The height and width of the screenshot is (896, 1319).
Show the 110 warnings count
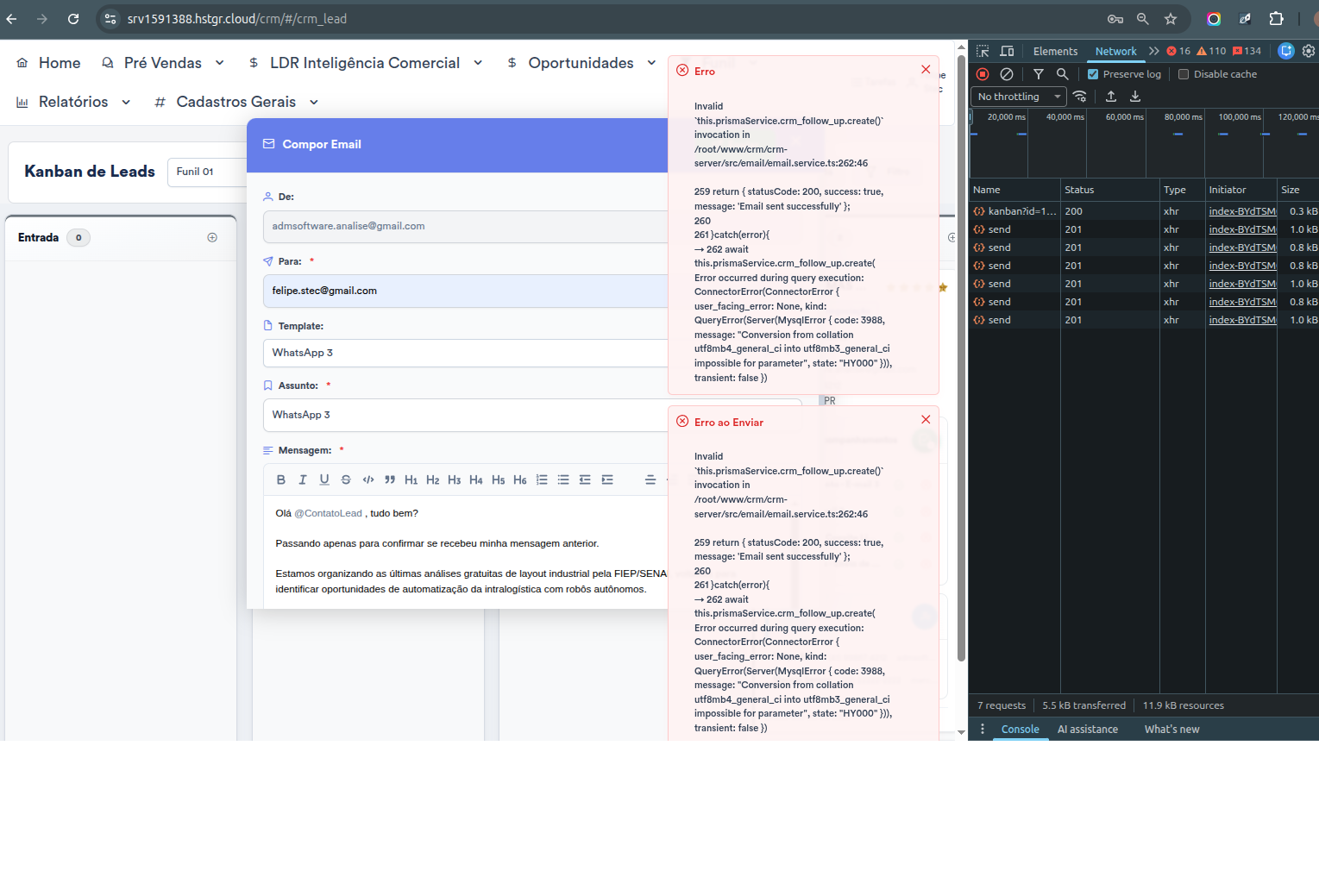1211,51
